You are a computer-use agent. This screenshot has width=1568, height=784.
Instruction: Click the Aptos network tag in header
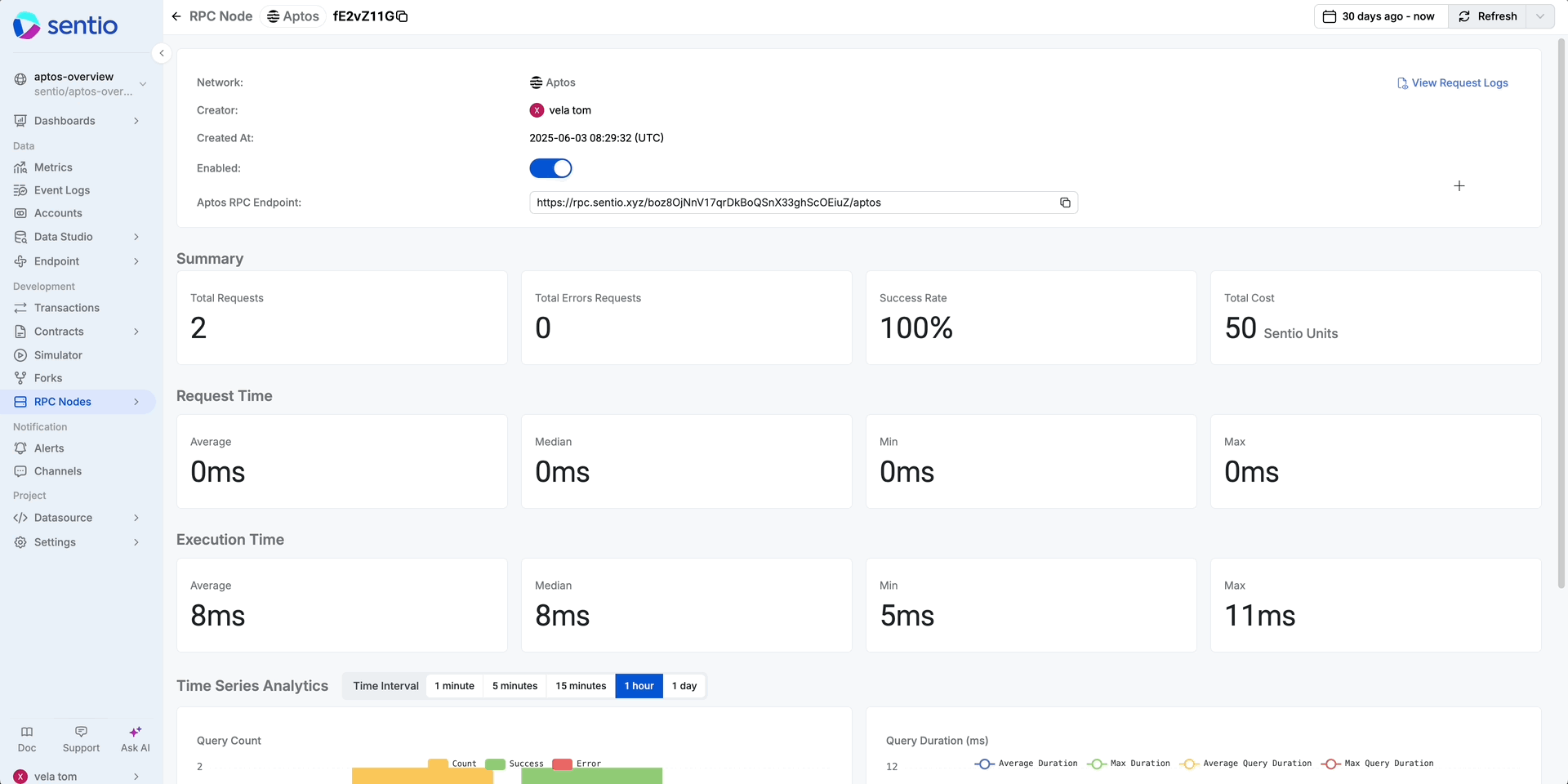tap(293, 16)
